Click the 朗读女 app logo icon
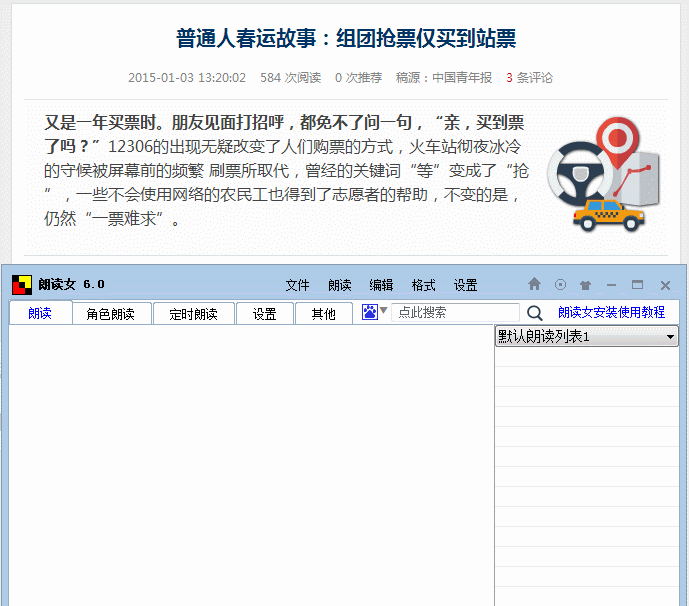 click(22, 285)
